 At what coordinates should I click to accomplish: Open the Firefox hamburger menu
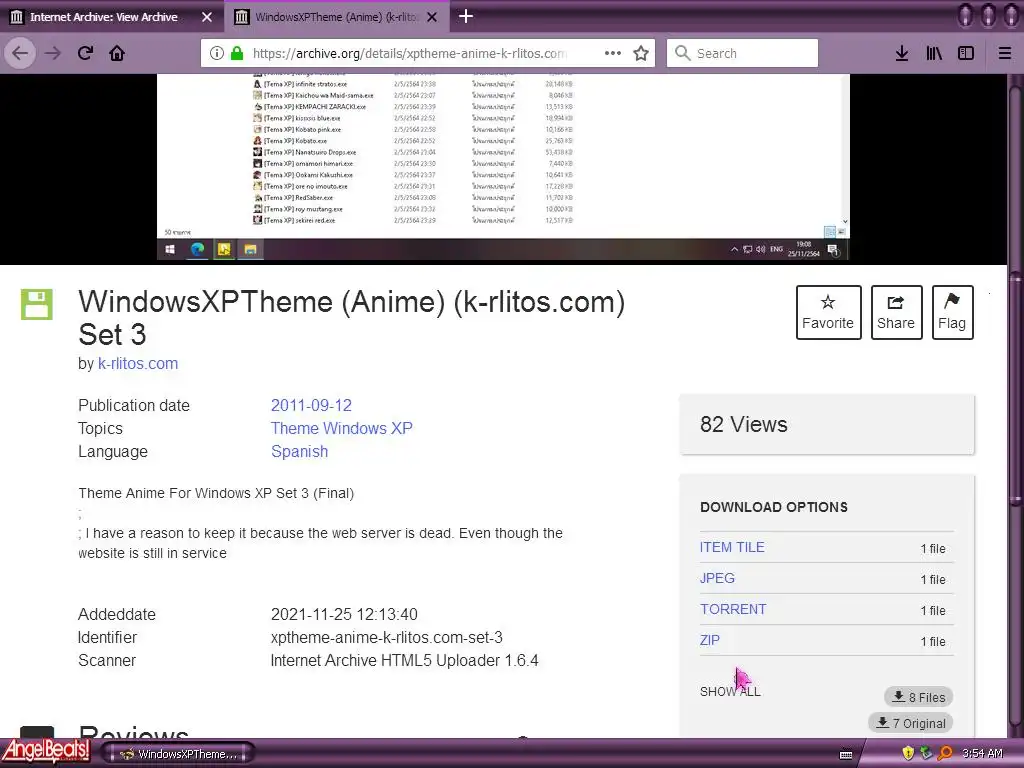1004,53
